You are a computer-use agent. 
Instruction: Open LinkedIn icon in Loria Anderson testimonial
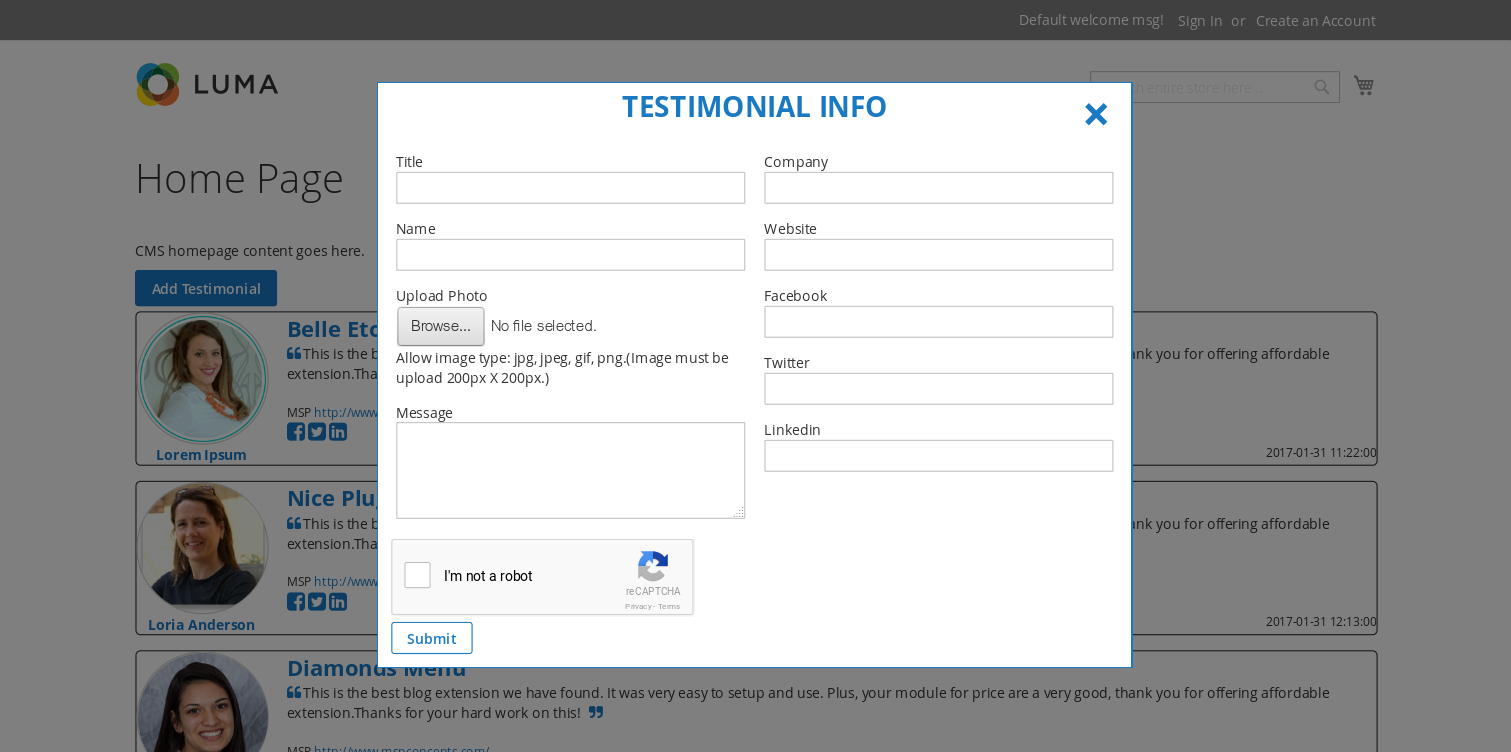[338, 602]
